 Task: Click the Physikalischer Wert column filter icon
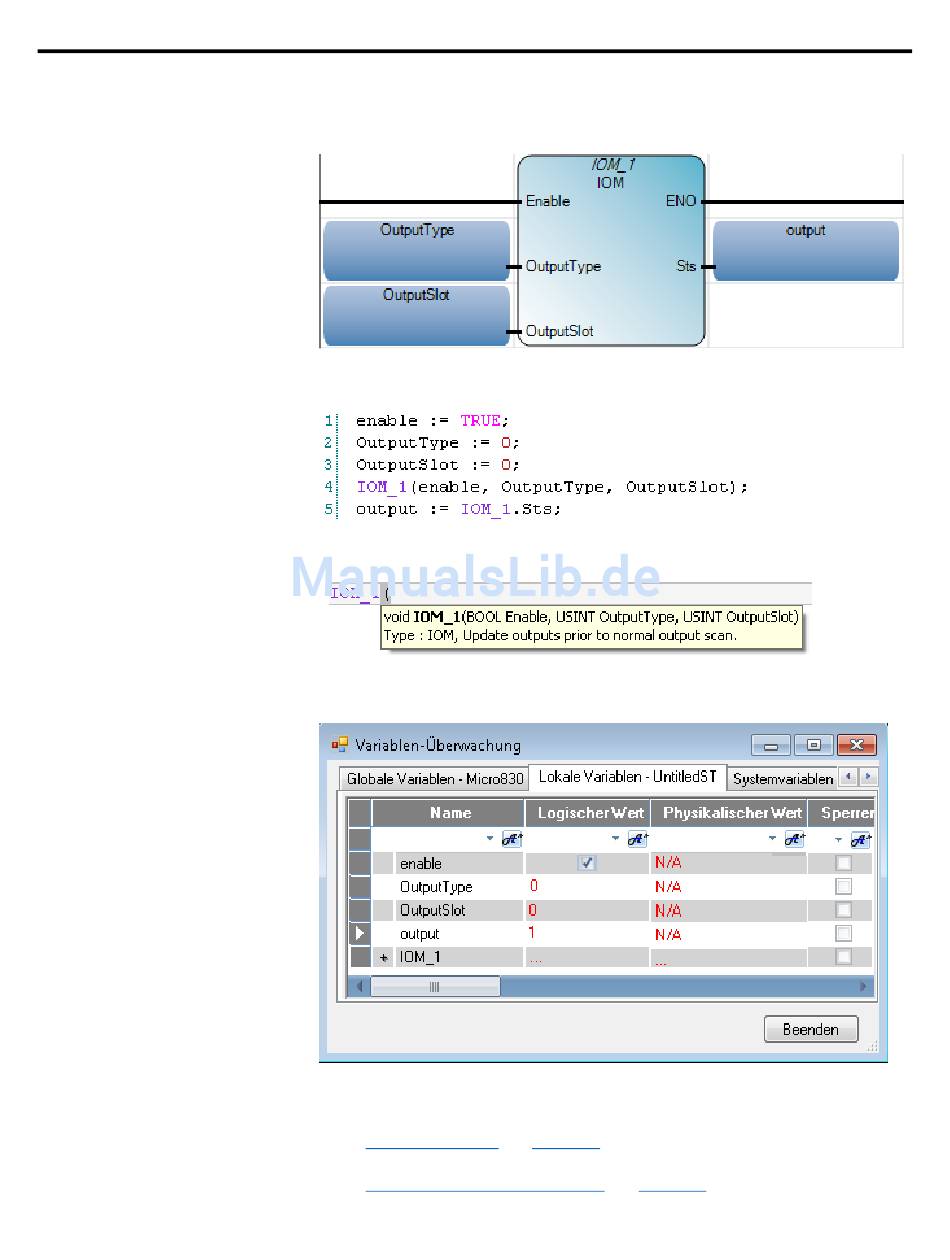(x=794, y=840)
